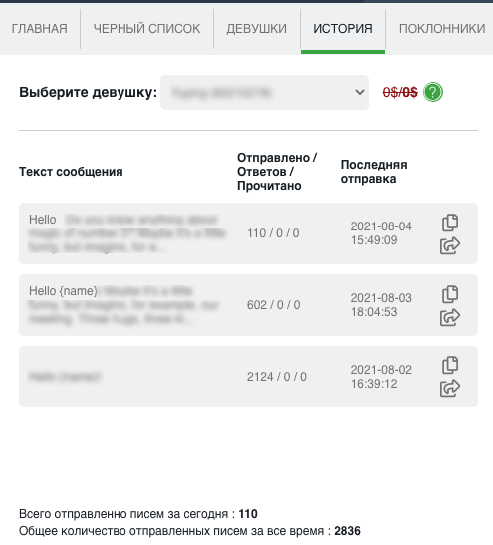Click the 'Текст сообщения' column header
Image resolution: width=493 pixels, height=545 pixels.
click(71, 172)
